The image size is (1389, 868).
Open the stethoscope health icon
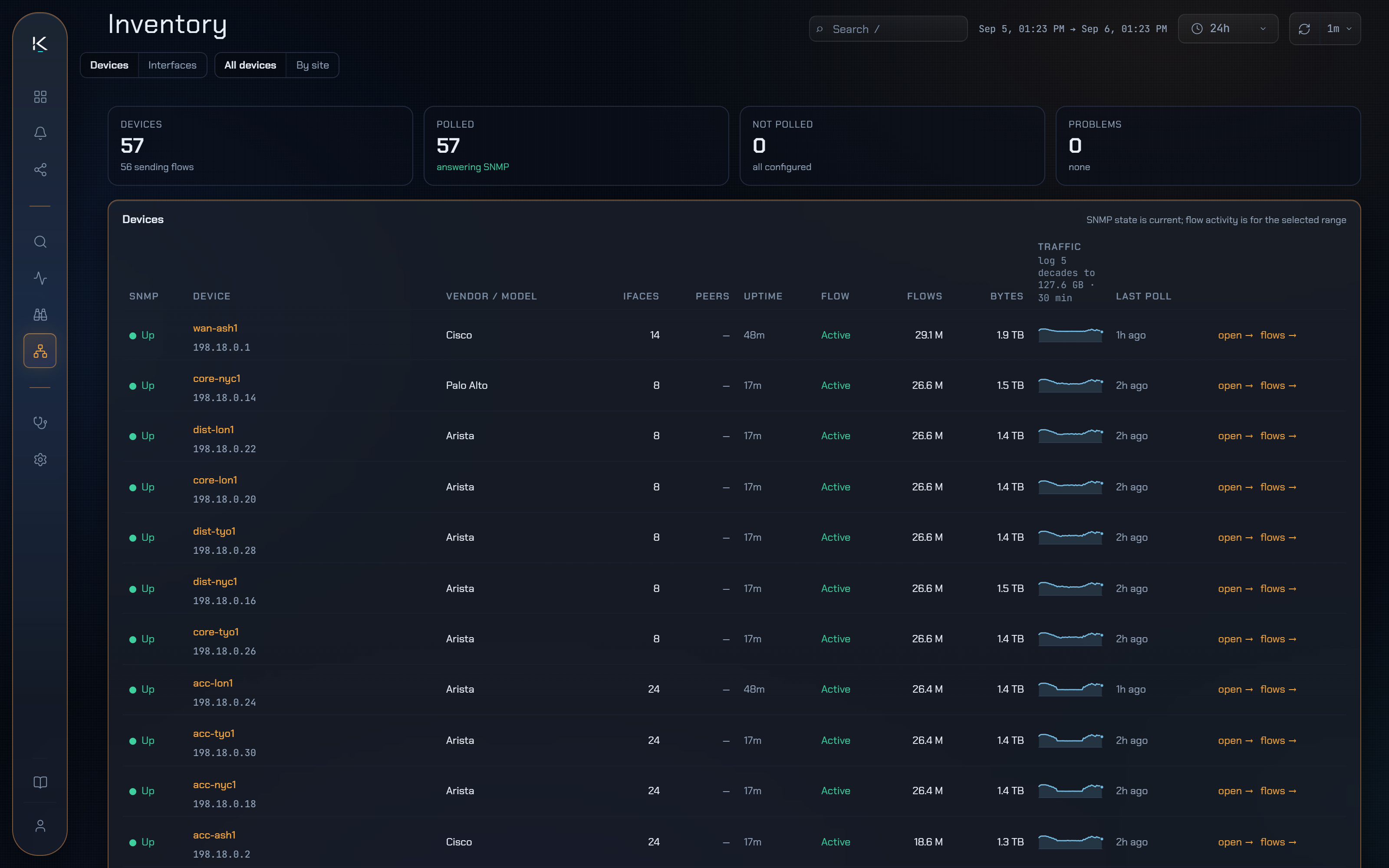point(39,423)
